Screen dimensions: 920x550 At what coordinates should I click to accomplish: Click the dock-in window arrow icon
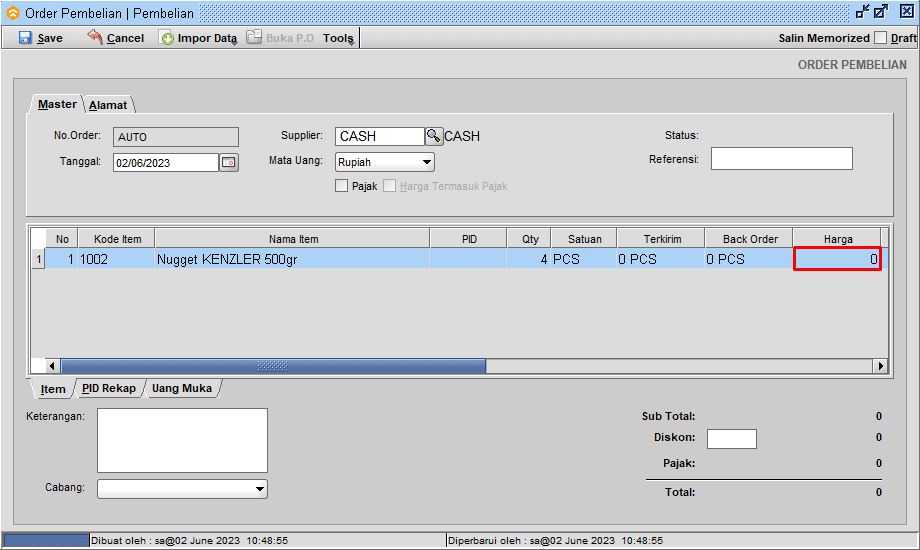862,12
